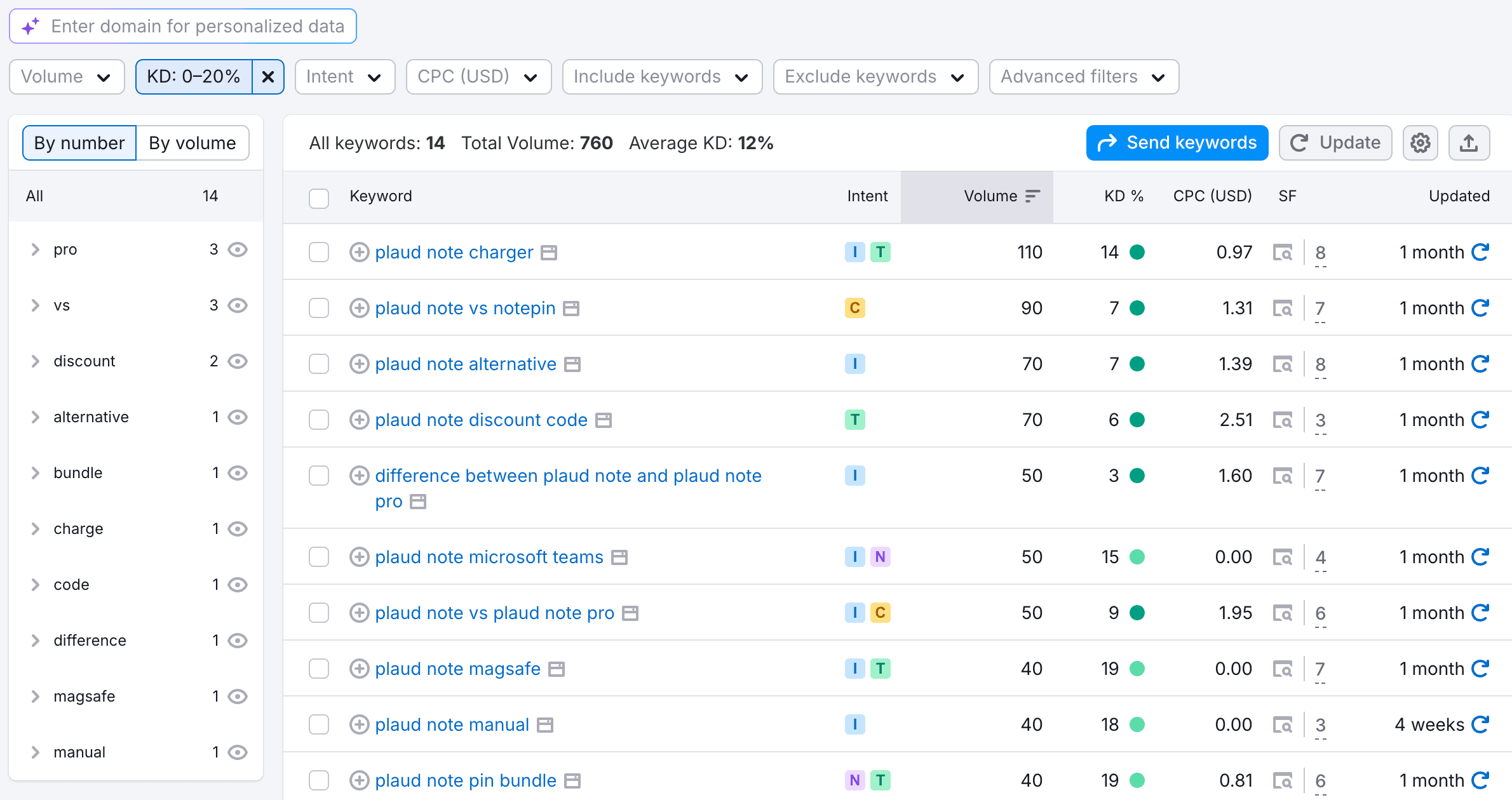Add plaud note vs notepin to list
This screenshot has width=1512, height=800.
[x=360, y=308]
